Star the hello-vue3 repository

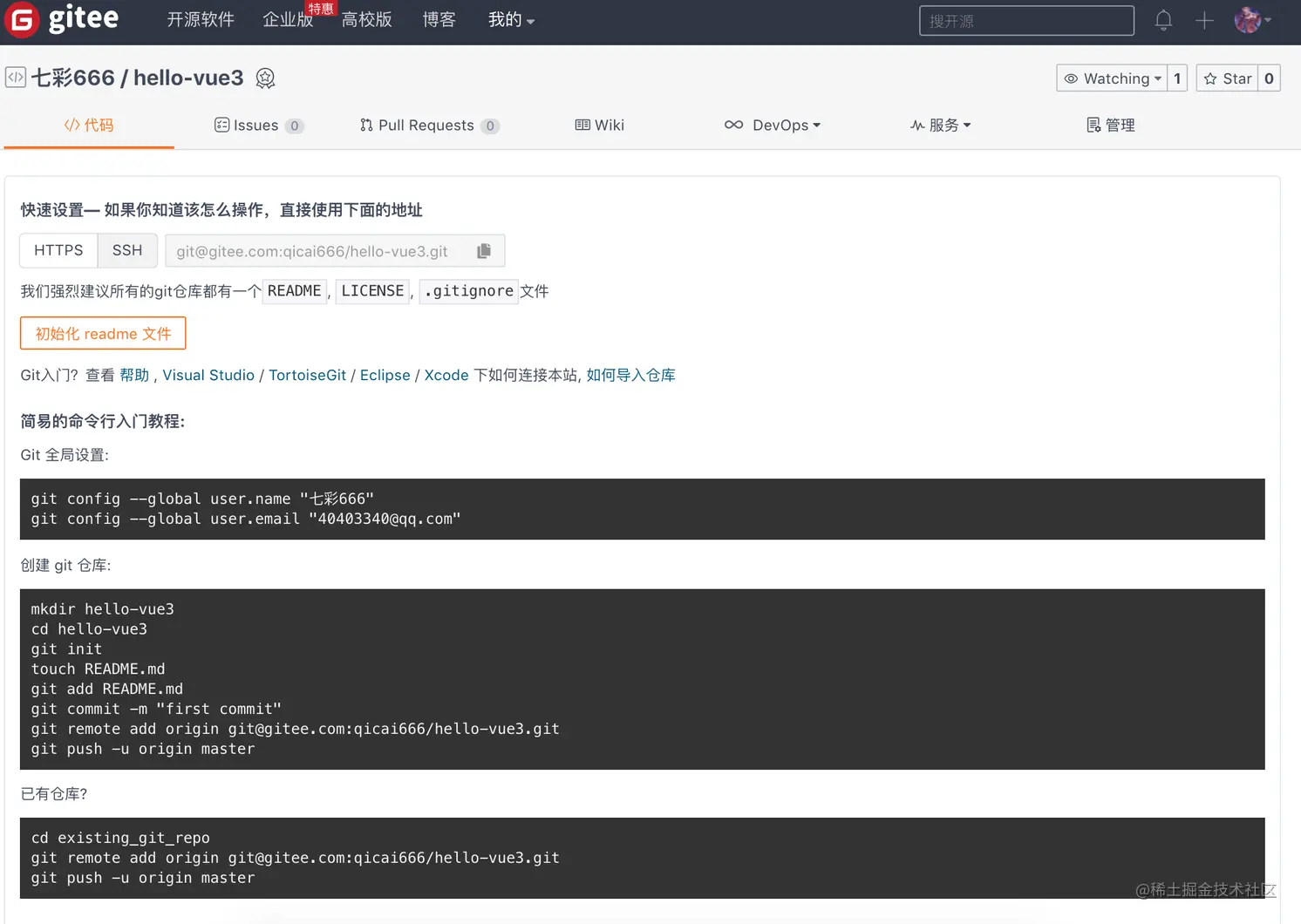pos(1228,78)
